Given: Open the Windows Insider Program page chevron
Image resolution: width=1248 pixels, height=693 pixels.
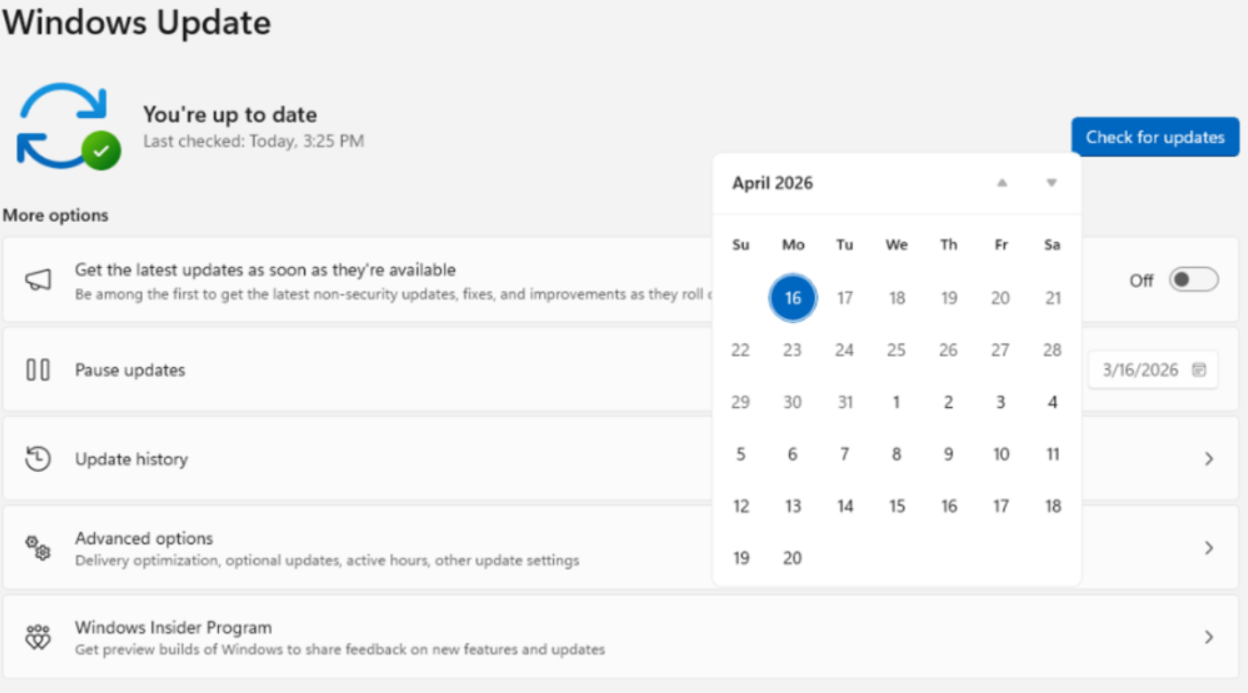Looking at the screenshot, I should (1208, 636).
